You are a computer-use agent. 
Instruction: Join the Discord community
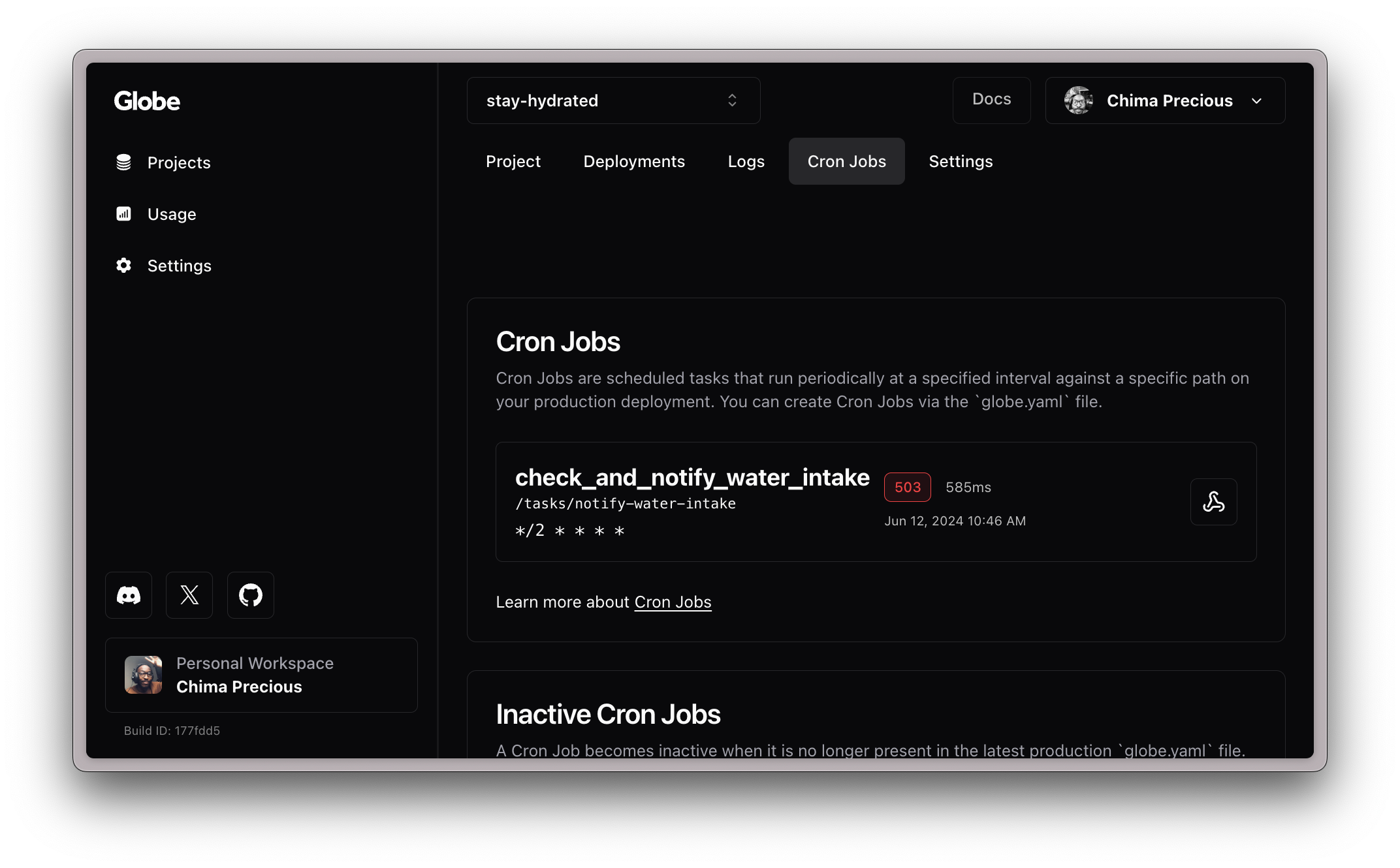[x=128, y=595]
